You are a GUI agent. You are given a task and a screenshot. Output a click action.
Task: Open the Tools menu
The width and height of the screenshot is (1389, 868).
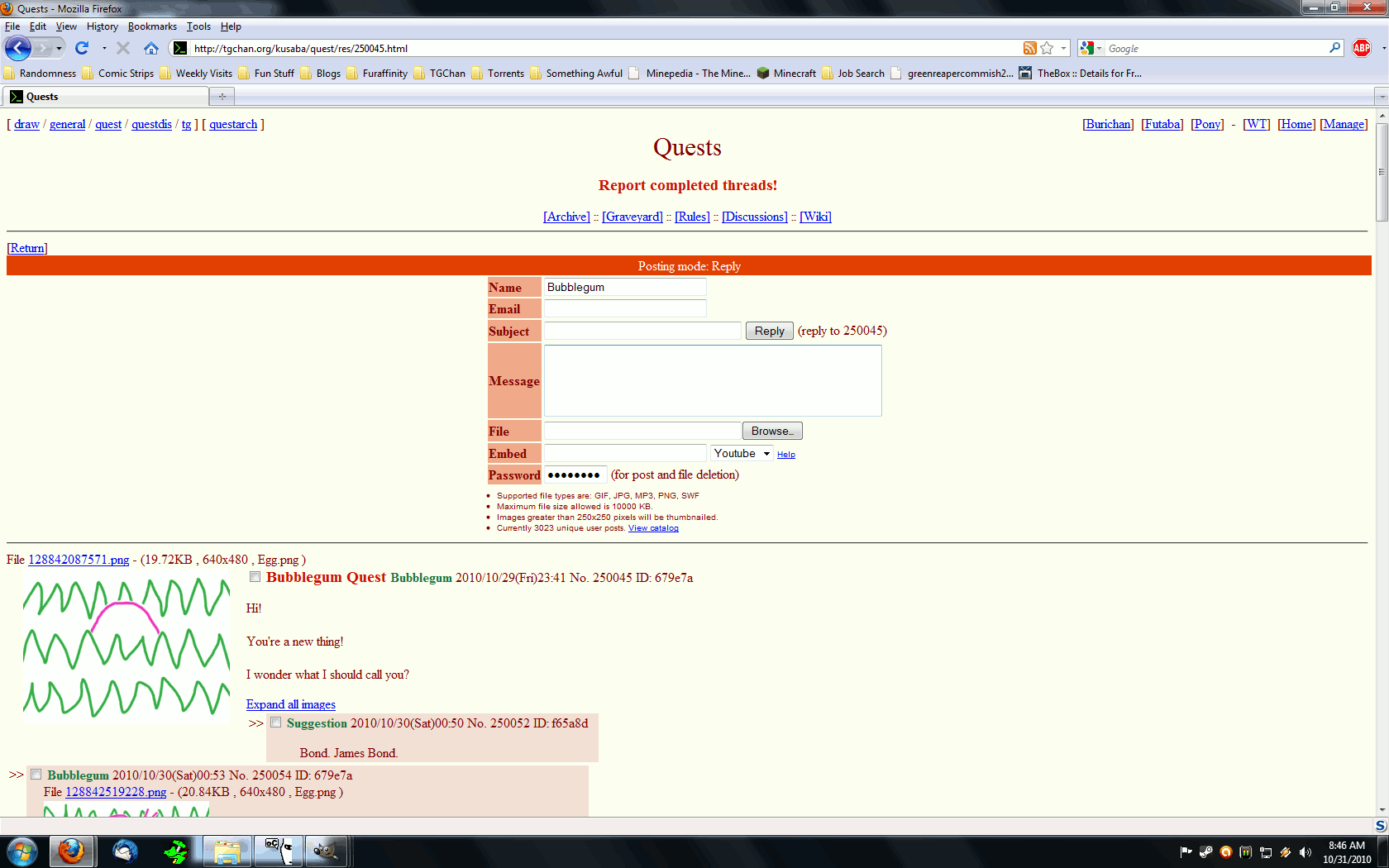[198, 26]
